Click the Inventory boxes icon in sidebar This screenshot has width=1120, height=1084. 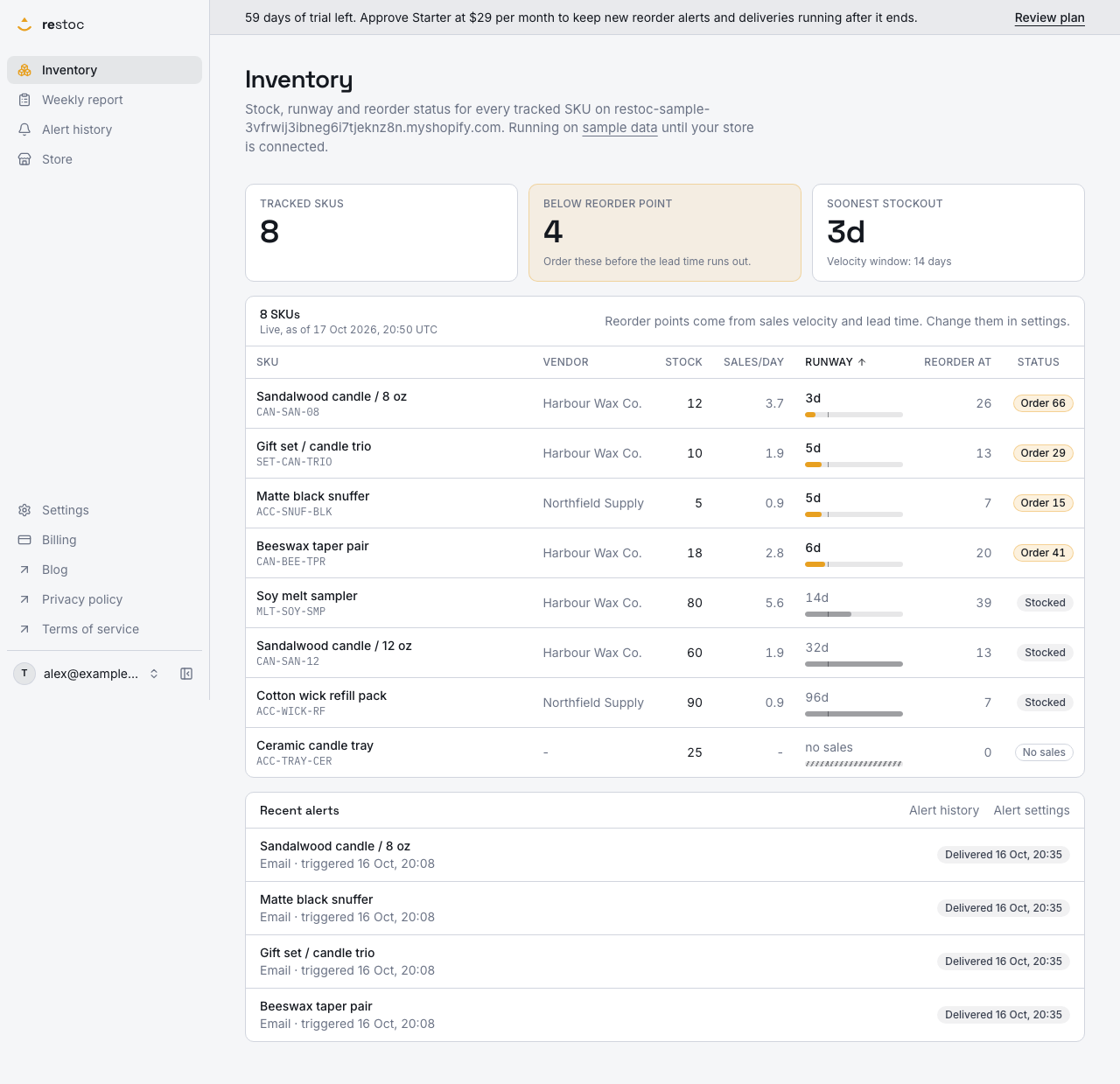24,70
